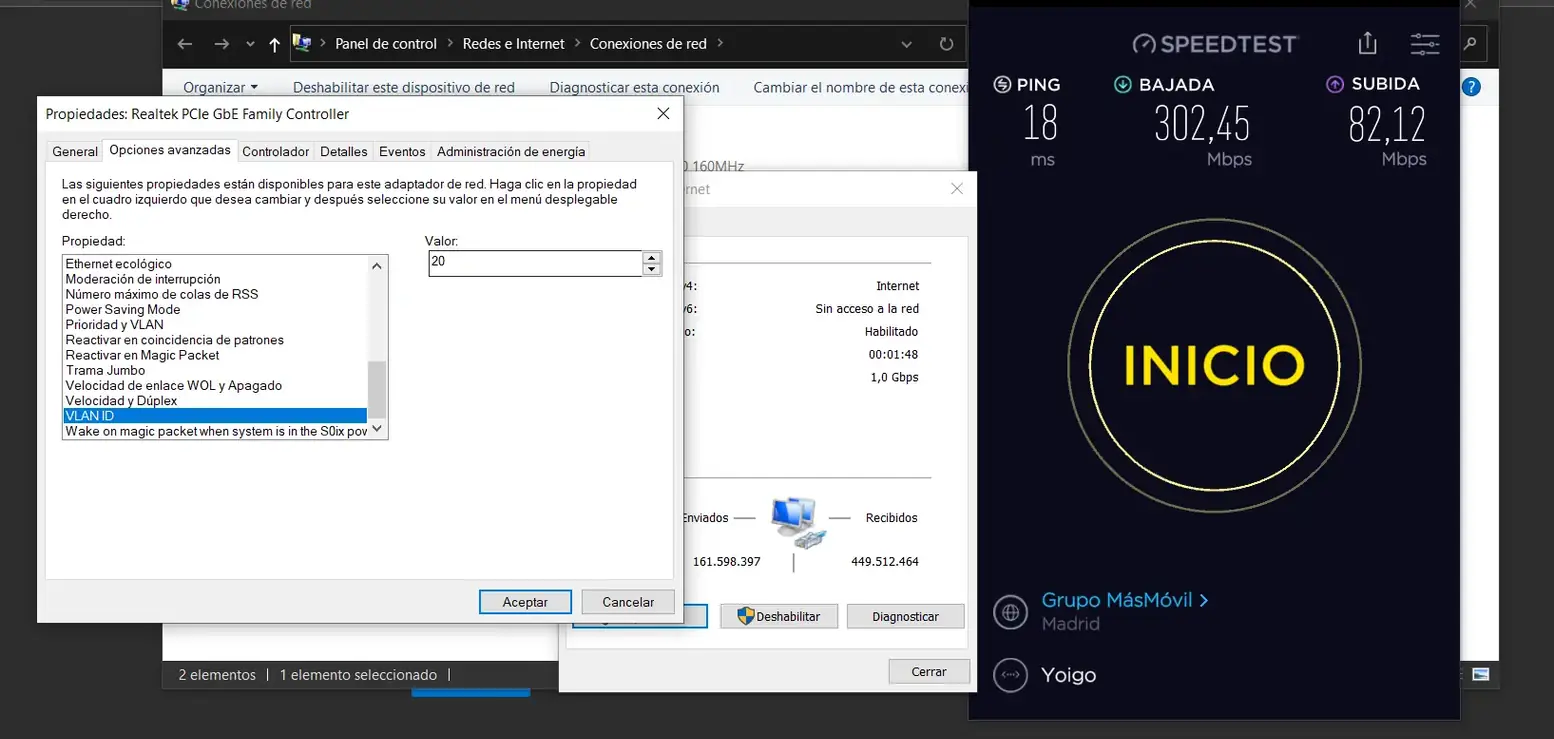Select Número máximo de colas de RSS

[x=215, y=294]
